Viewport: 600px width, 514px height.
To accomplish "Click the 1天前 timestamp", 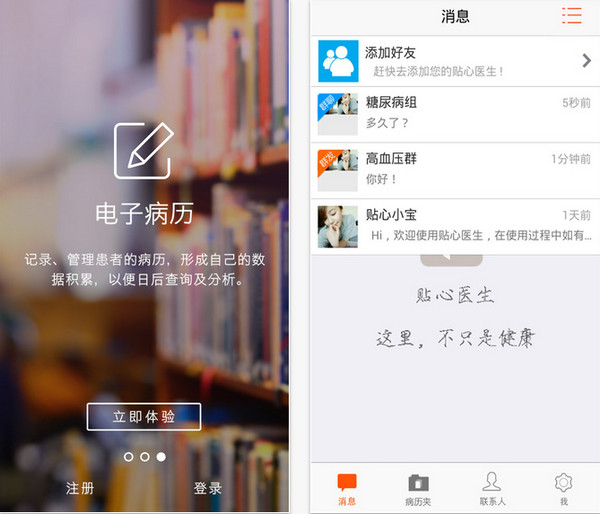I will [x=576, y=215].
